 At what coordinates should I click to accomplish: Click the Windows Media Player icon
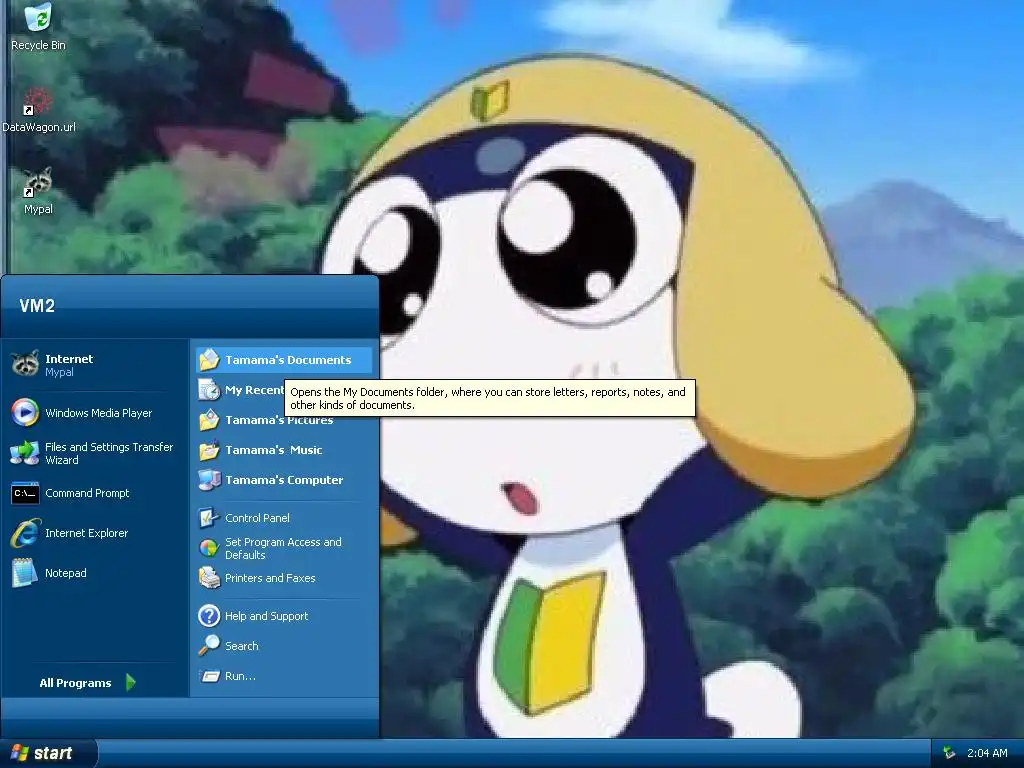25,413
